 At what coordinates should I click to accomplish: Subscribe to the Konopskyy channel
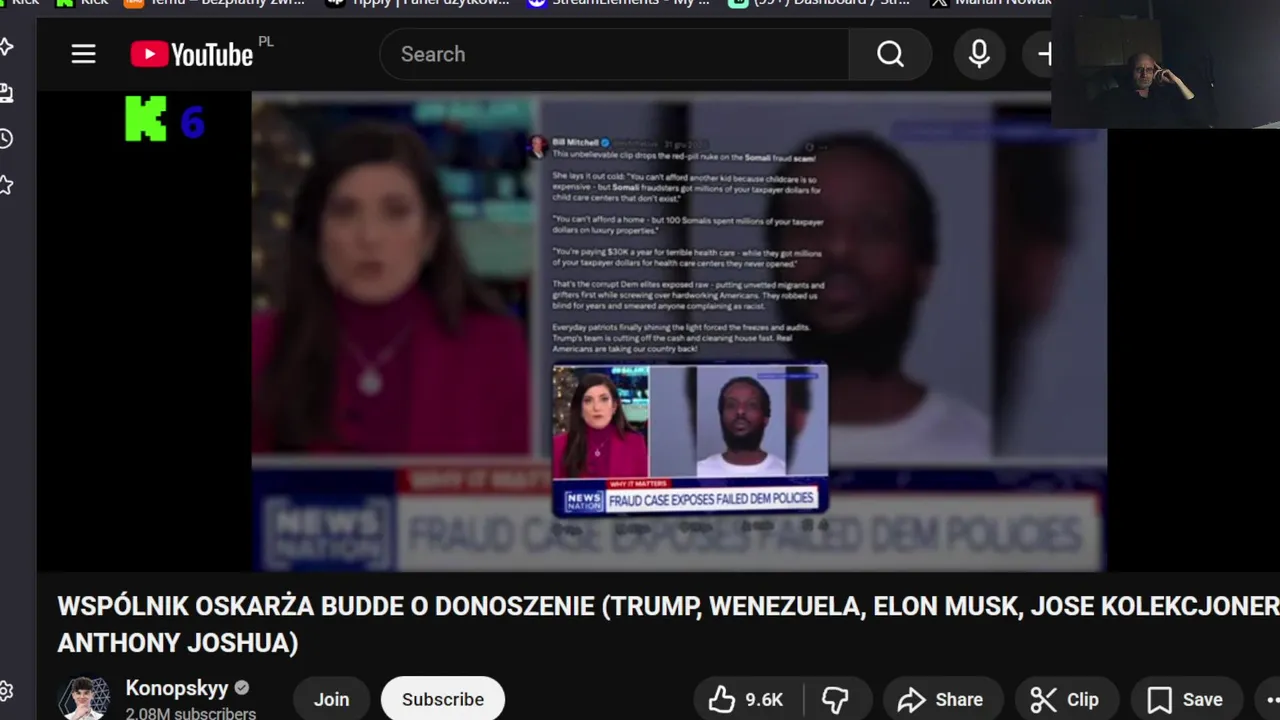[x=443, y=699]
